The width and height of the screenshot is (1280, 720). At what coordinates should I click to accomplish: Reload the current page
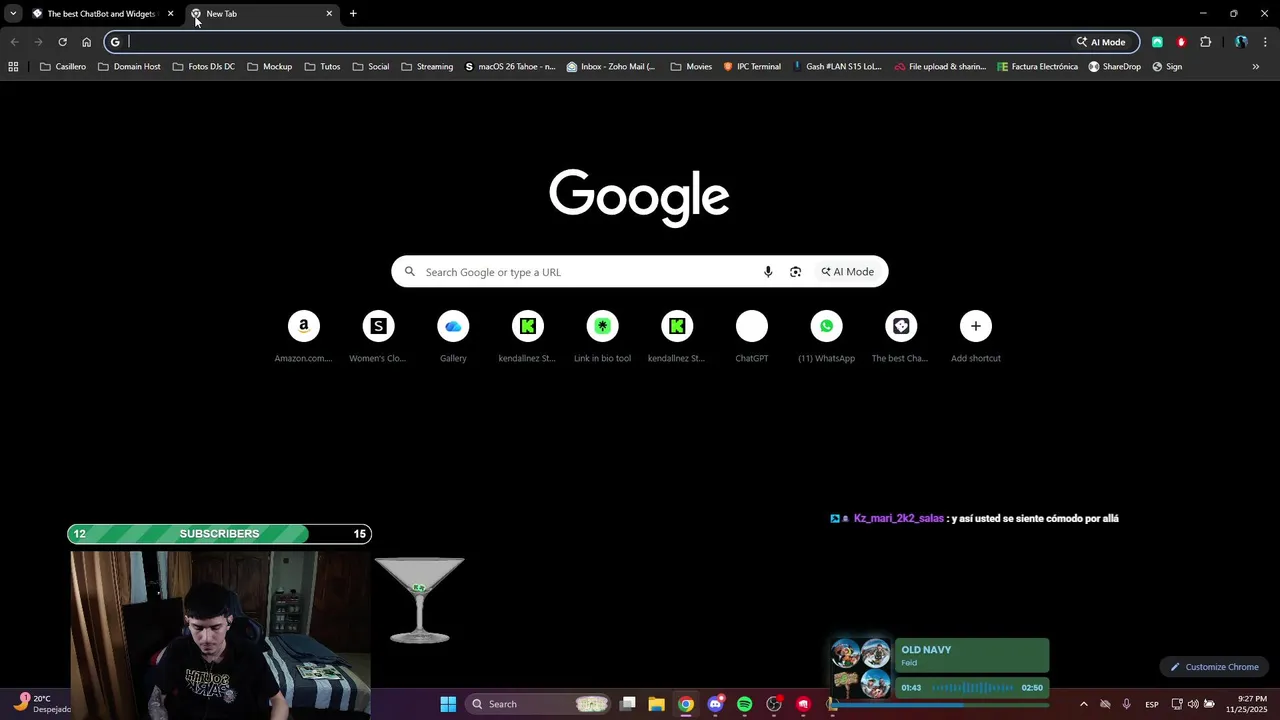62,42
